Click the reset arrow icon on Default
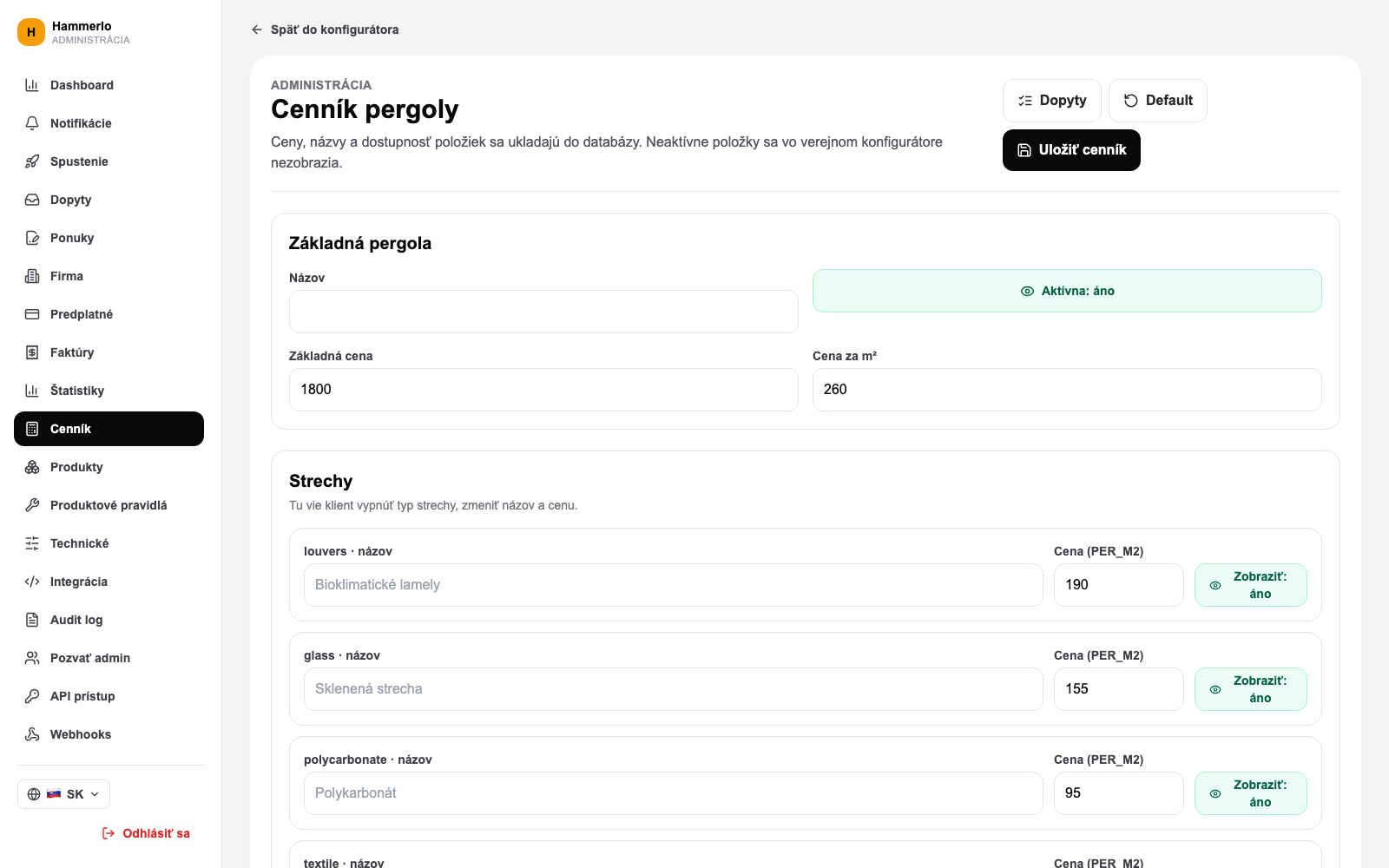This screenshot has width=1389, height=868. 1131,101
